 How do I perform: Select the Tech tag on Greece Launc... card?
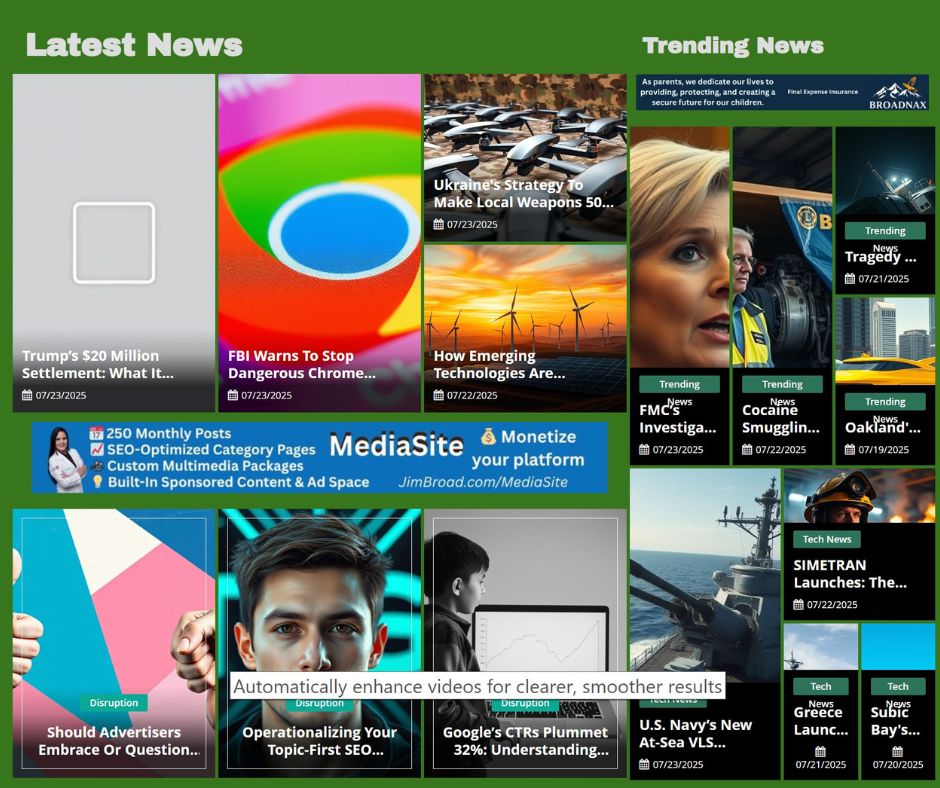[821, 686]
